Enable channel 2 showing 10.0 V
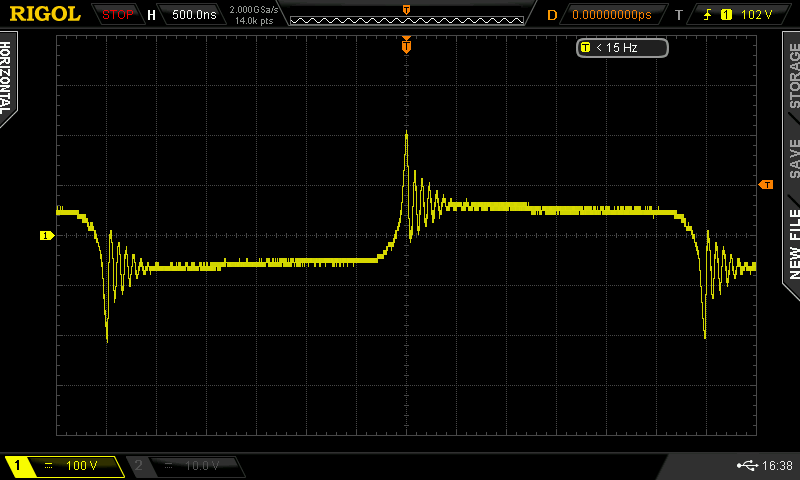This screenshot has width=800, height=480. pos(186,466)
